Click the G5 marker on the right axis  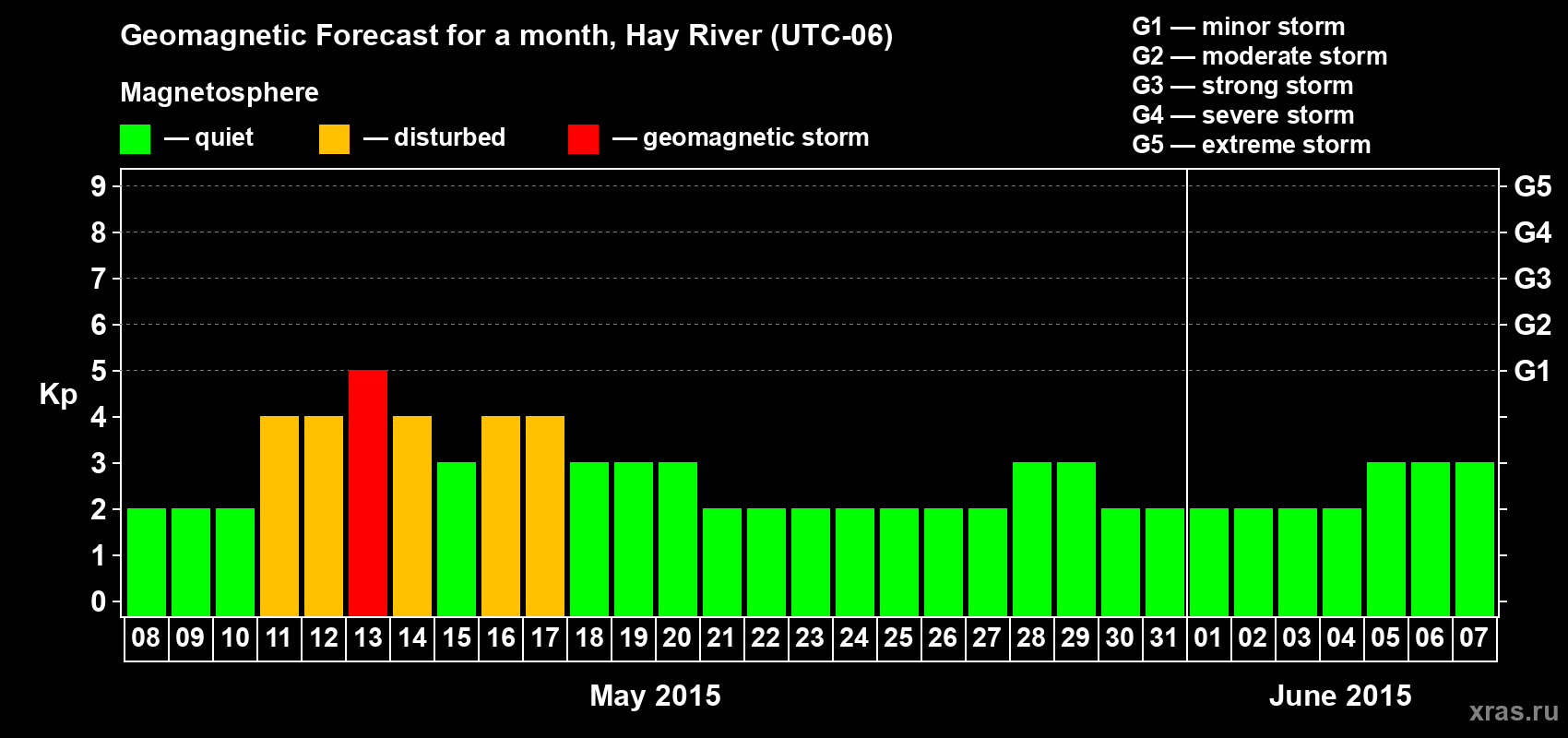(x=1532, y=186)
